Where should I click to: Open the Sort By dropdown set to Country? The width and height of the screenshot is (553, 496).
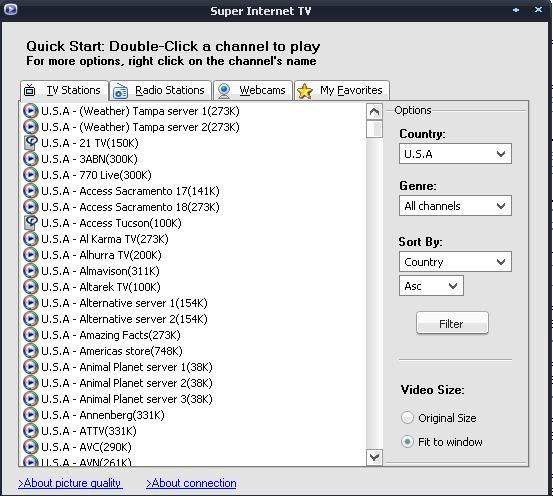455,261
